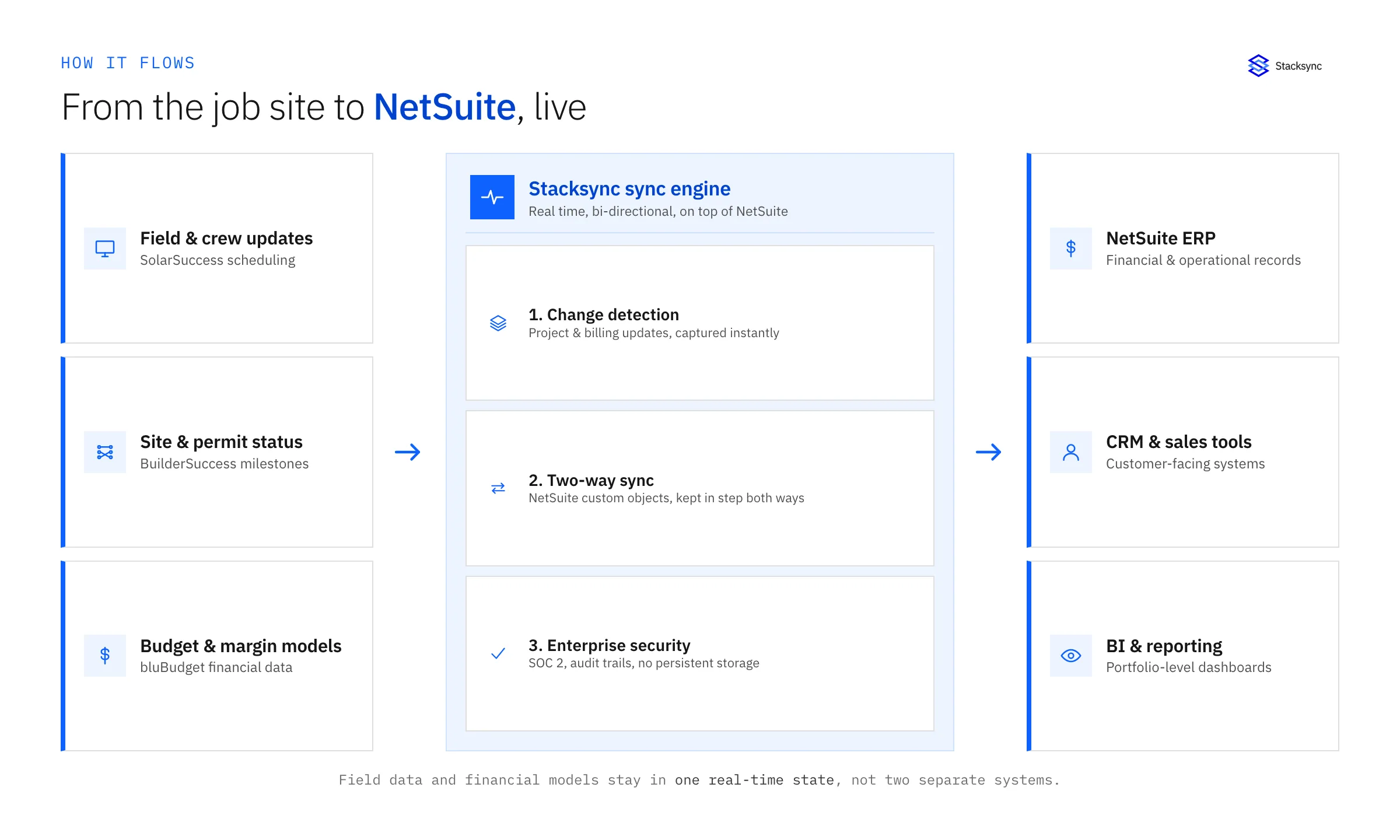The height and width of the screenshot is (840, 1400).
Task: Click Real time, bi-directional, on top of NetSuite
Action: (x=658, y=212)
